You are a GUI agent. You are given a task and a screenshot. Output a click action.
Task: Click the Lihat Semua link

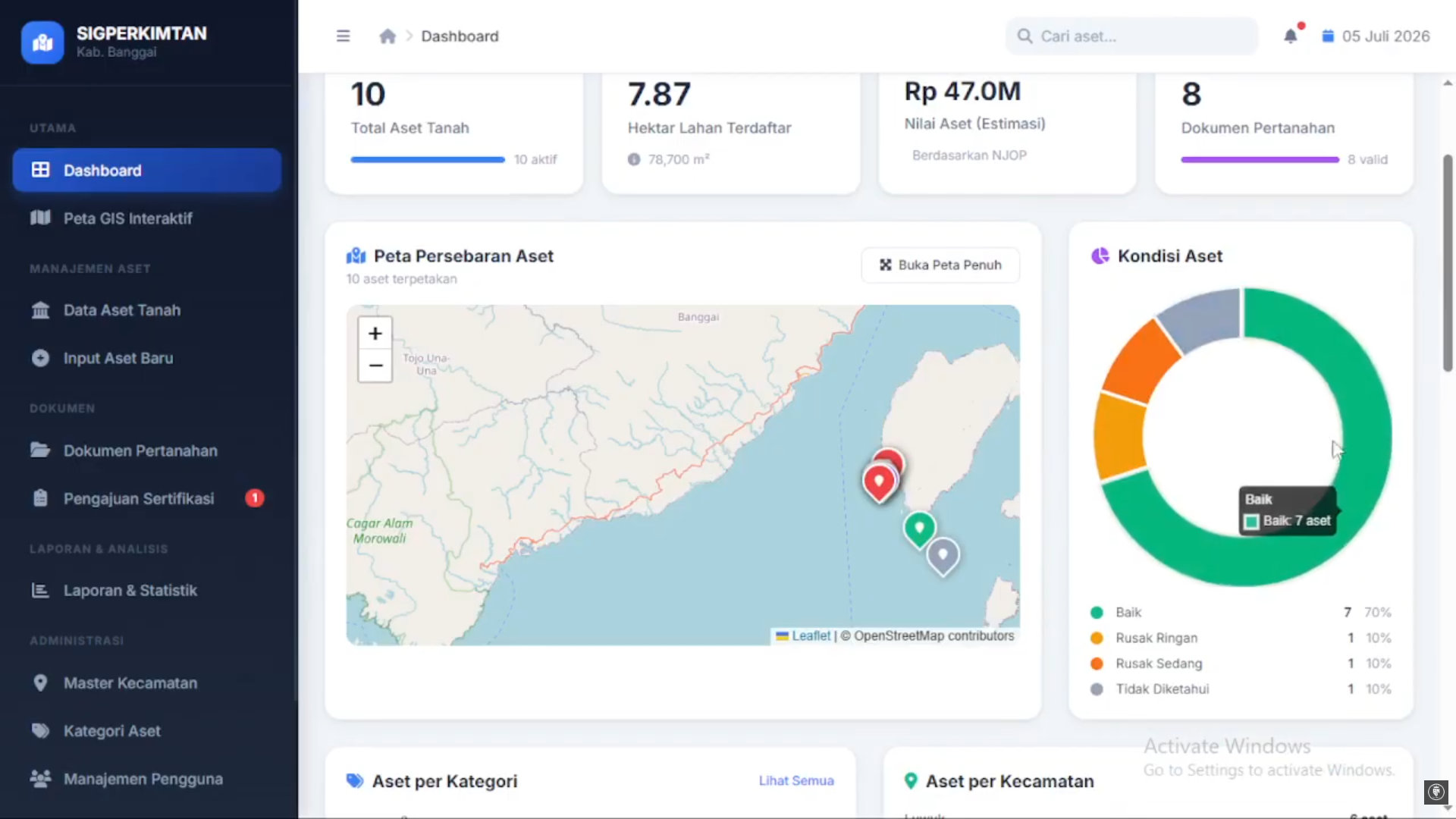(x=796, y=780)
